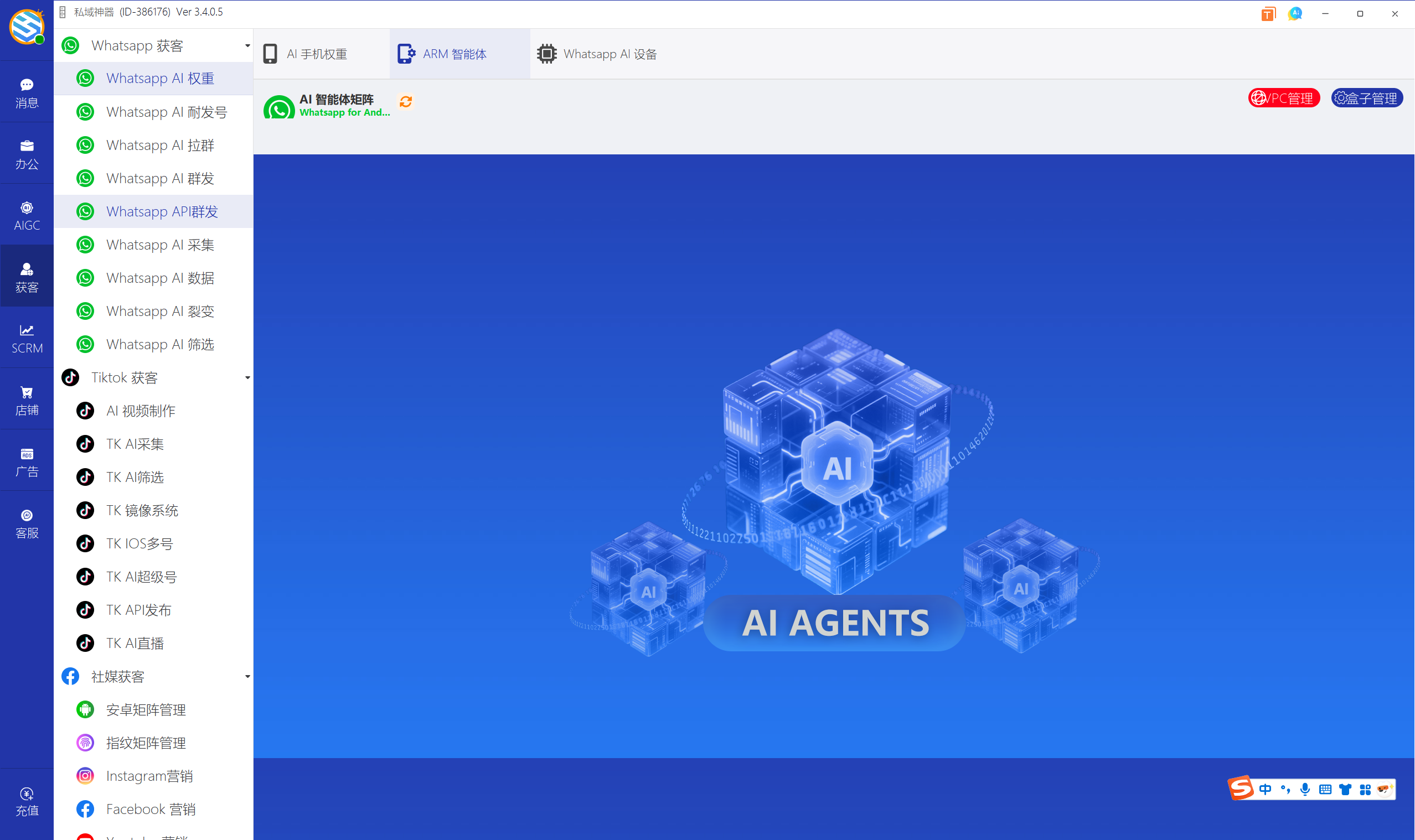
Task: Open the 广告 ads sidebar icon
Action: click(x=27, y=462)
